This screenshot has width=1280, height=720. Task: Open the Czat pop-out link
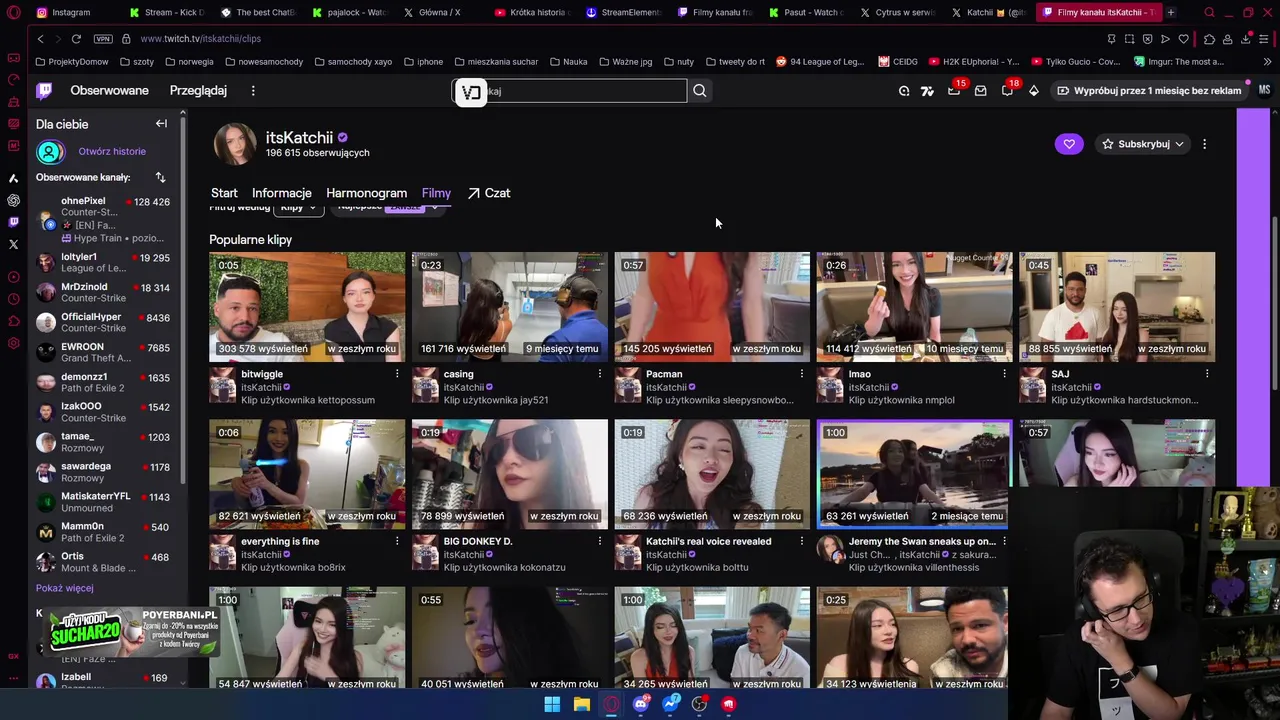489,193
